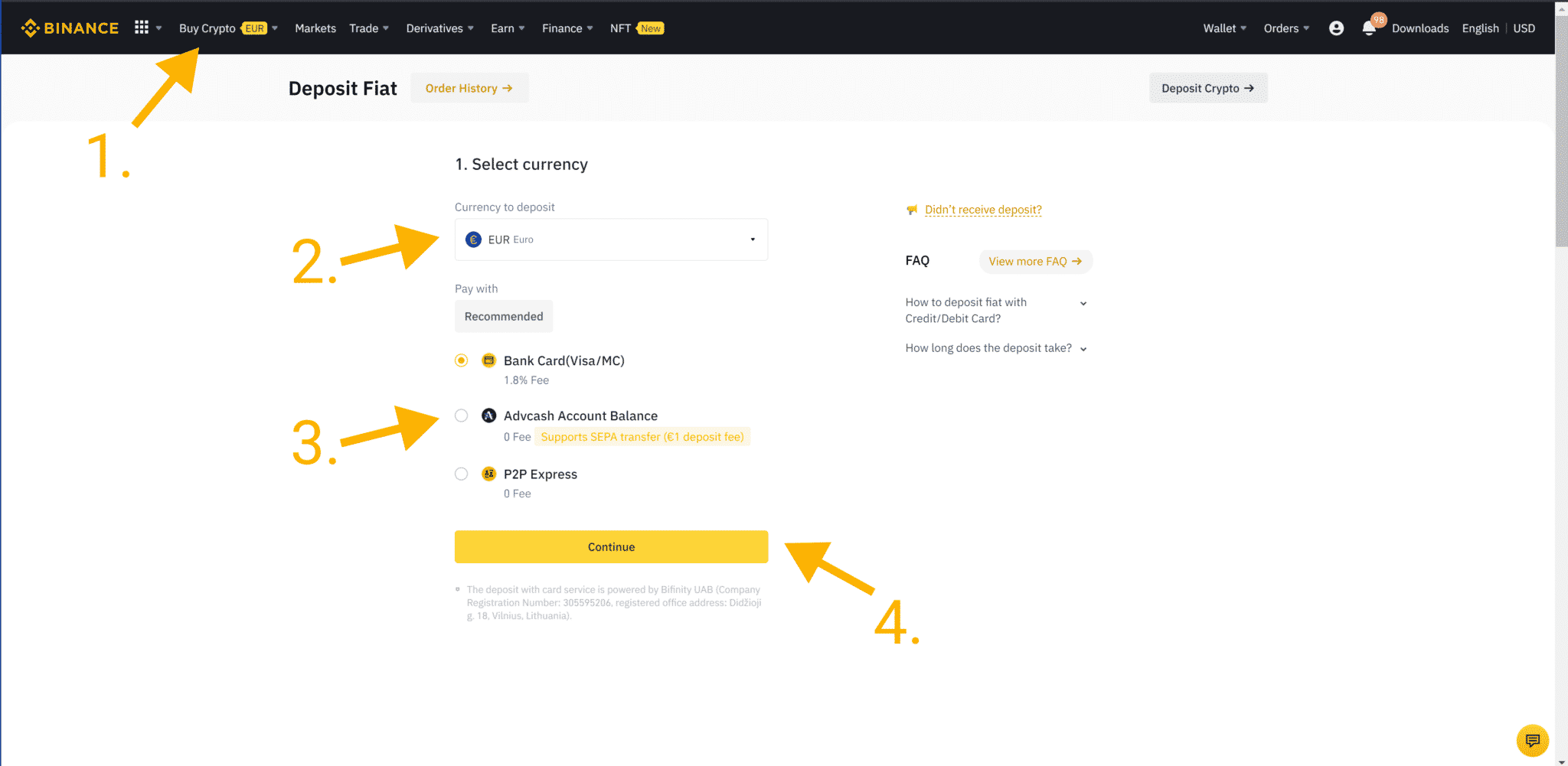Open the apps grid menu icon
Viewport: 1568px width, 766px height.
[142, 28]
